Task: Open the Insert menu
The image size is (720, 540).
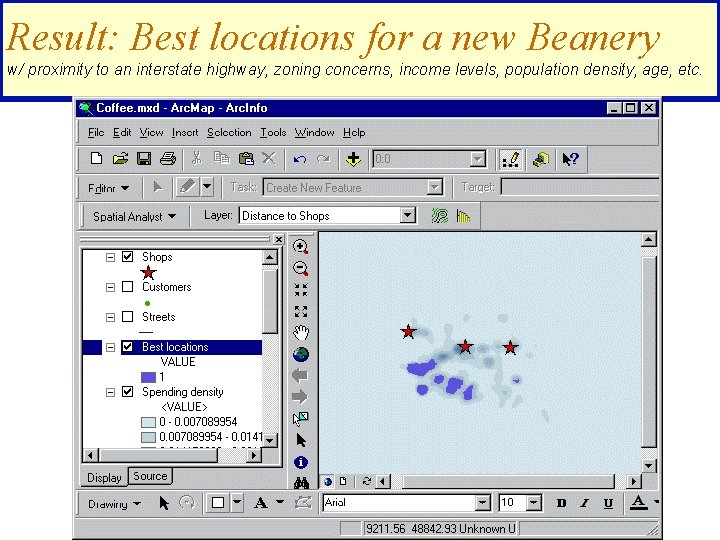Action: (185, 133)
